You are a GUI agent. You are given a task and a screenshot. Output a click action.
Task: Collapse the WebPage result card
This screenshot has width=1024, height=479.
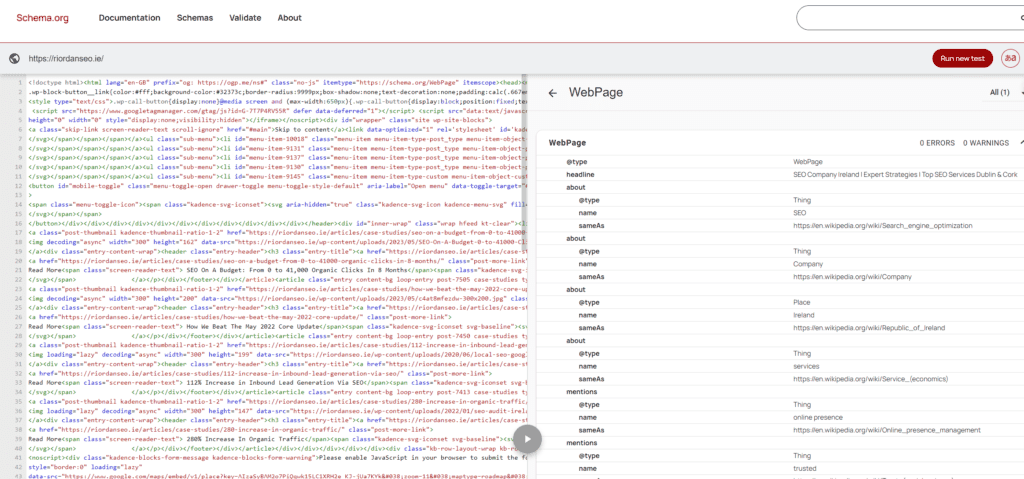[x=1021, y=142]
